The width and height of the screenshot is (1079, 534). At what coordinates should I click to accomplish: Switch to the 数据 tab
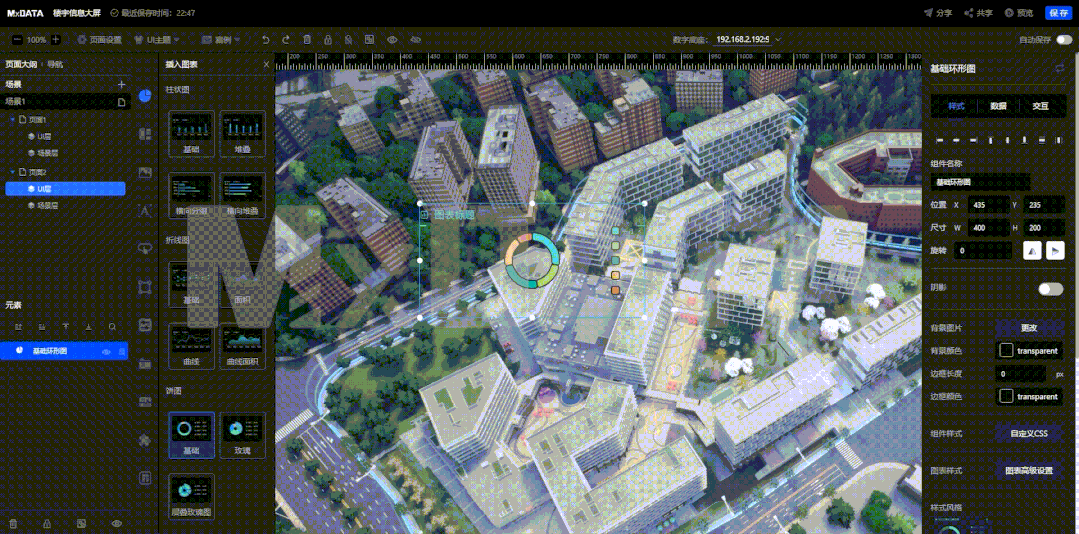pyautogui.click(x=998, y=106)
